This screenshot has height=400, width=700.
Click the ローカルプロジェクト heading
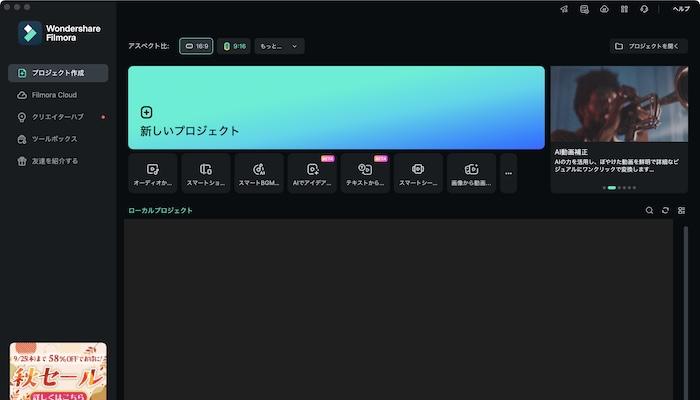click(160, 210)
